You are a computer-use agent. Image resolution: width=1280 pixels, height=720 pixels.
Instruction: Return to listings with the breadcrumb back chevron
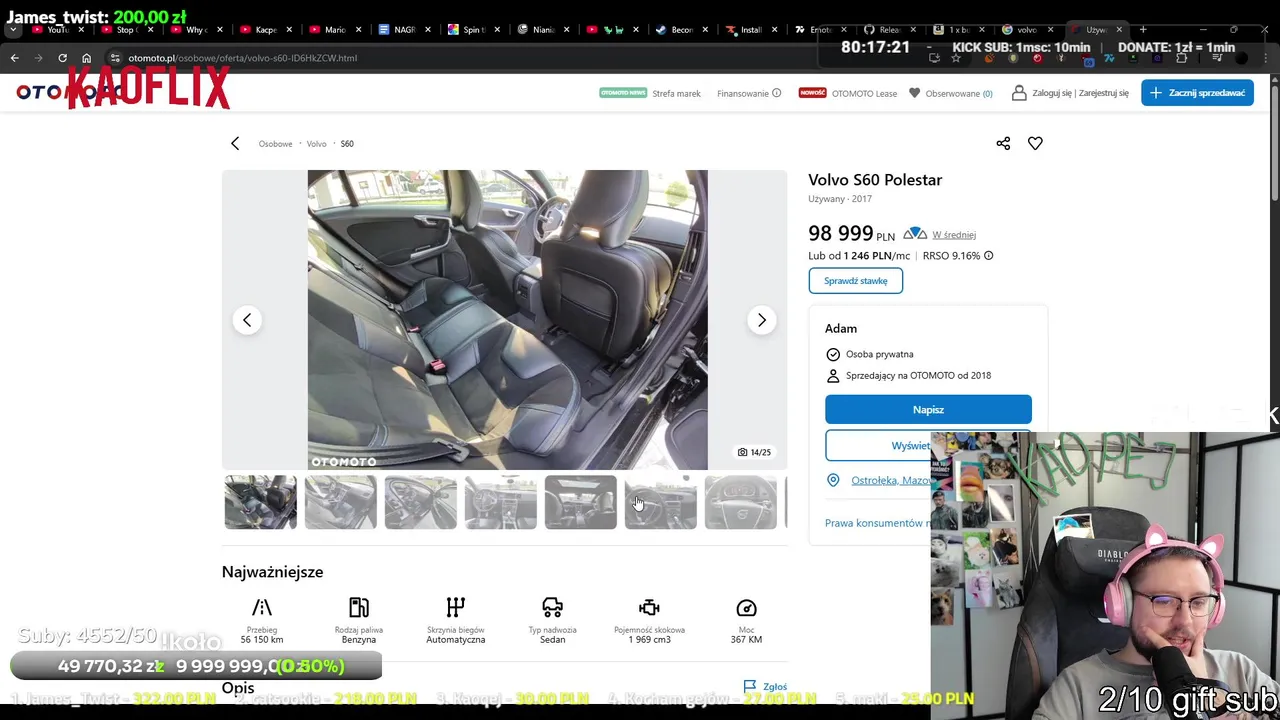tap(235, 144)
